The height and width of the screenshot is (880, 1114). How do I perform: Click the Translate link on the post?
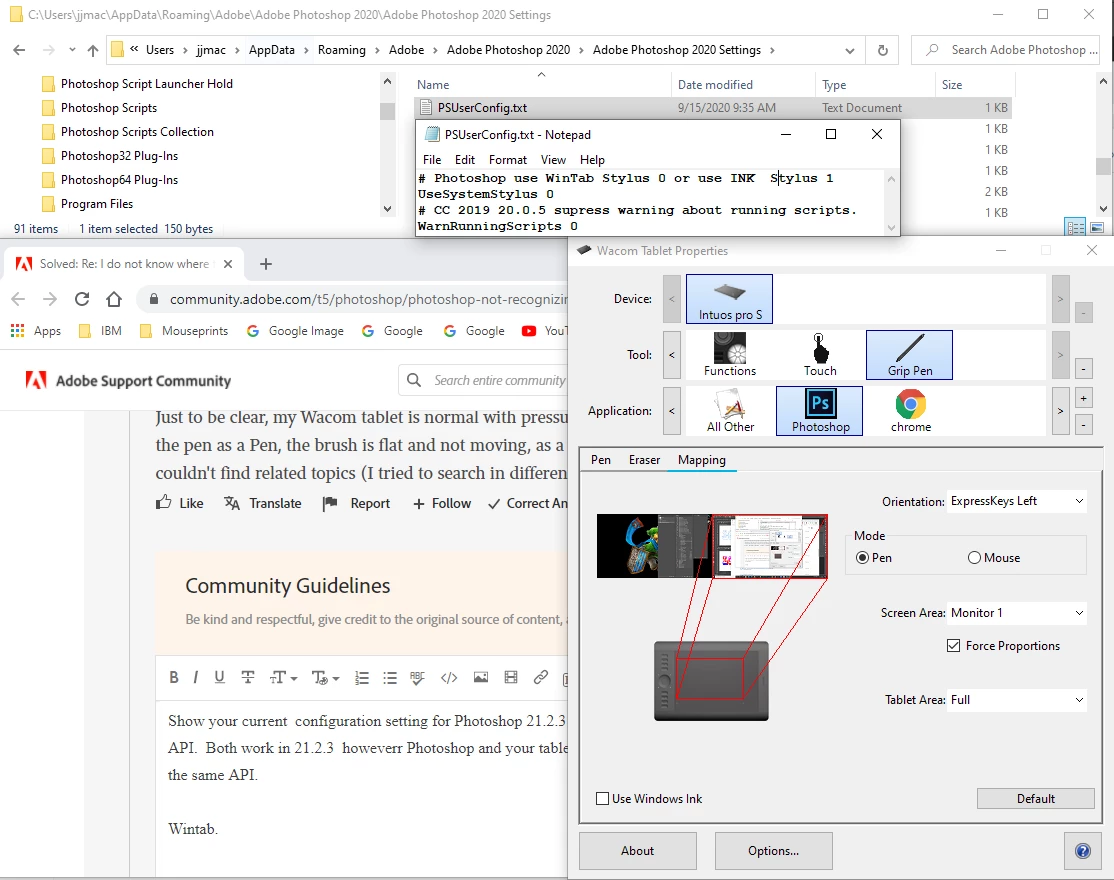pos(262,503)
